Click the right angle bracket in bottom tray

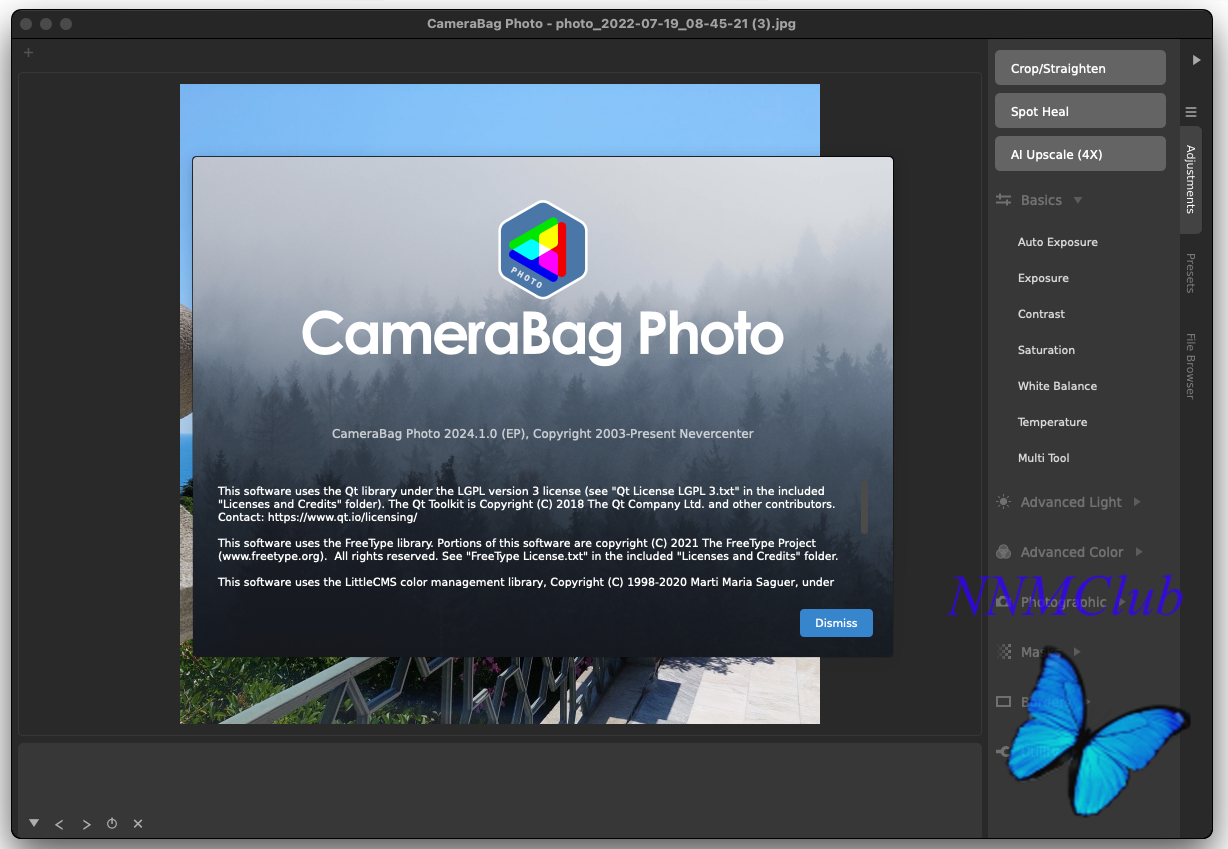pos(86,824)
